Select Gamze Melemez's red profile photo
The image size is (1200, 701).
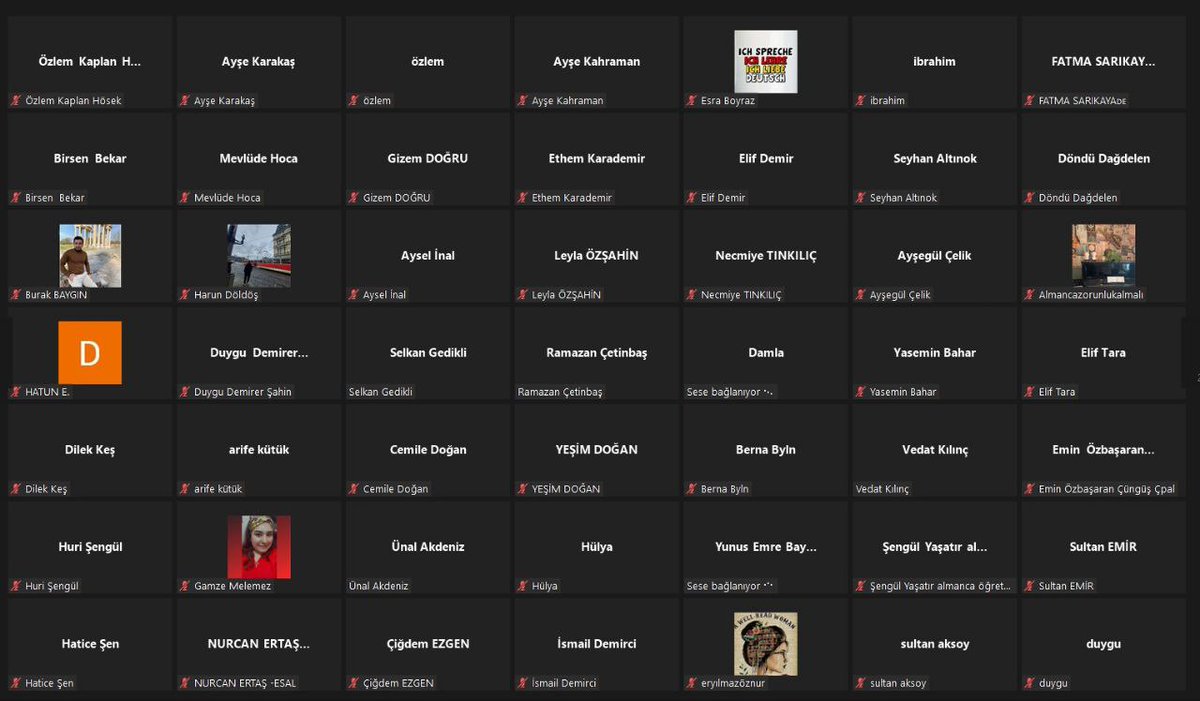pos(259,547)
